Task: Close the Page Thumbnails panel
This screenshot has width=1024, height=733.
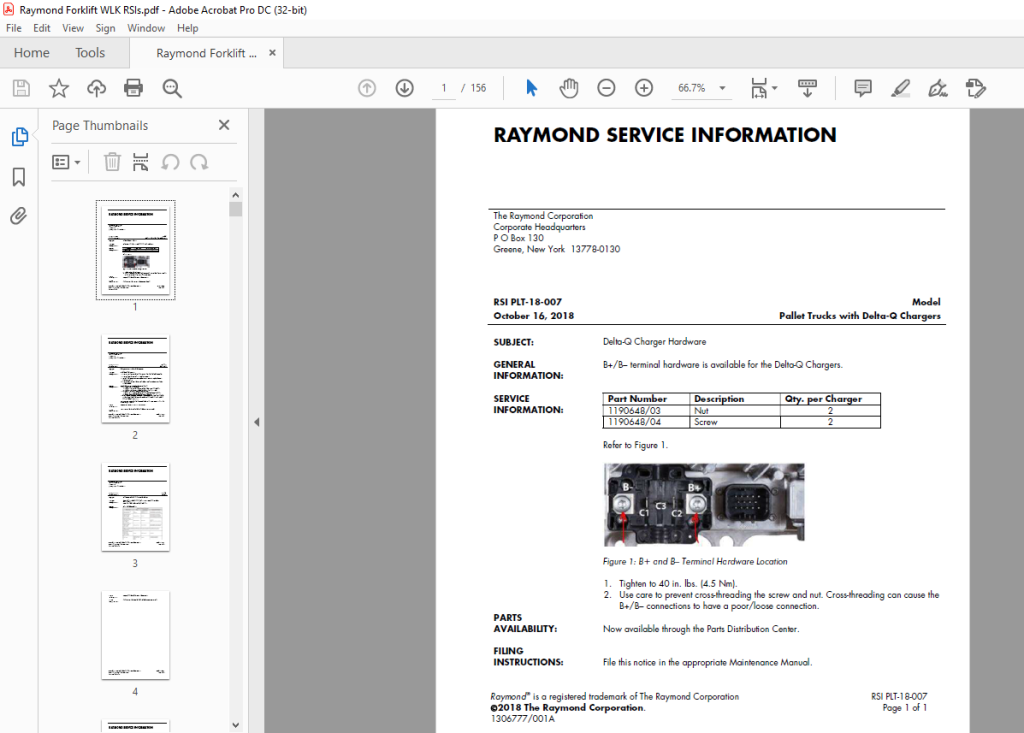Action: tap(224, 125)
